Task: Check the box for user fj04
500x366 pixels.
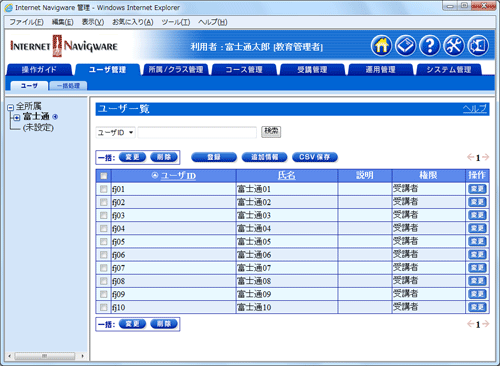Action: 104,228
